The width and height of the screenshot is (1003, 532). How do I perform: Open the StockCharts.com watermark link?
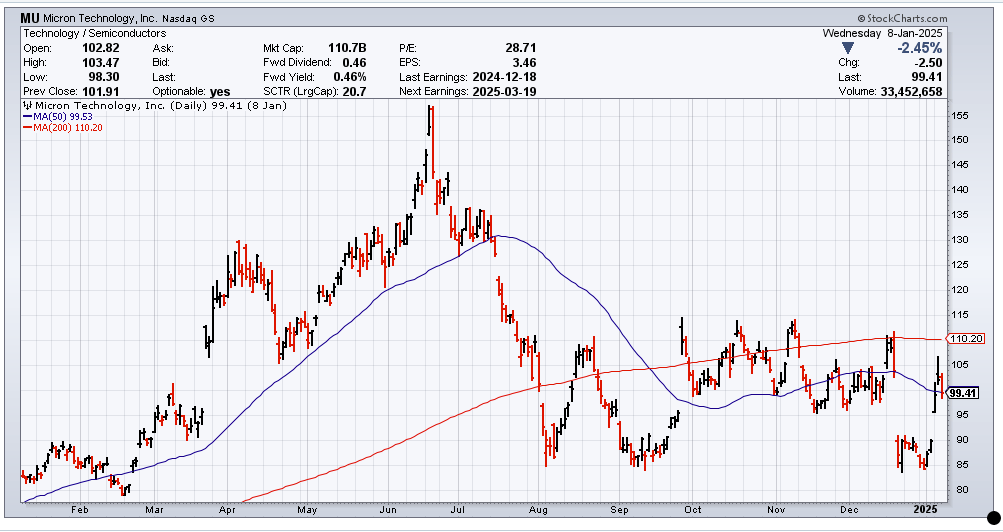[x=907, y=18]
